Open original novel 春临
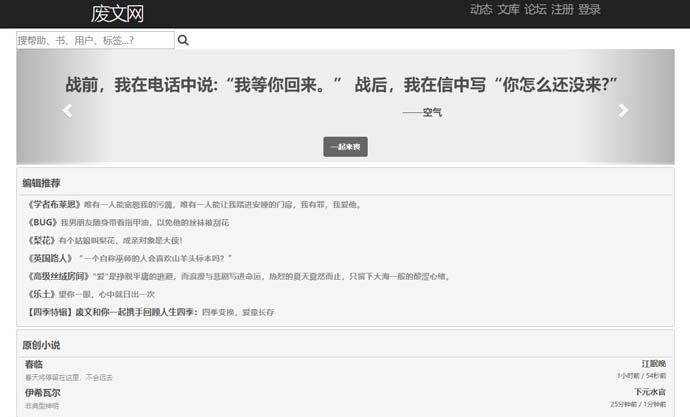This screenshot has width=690, height=417. click(x=34, y=365)
